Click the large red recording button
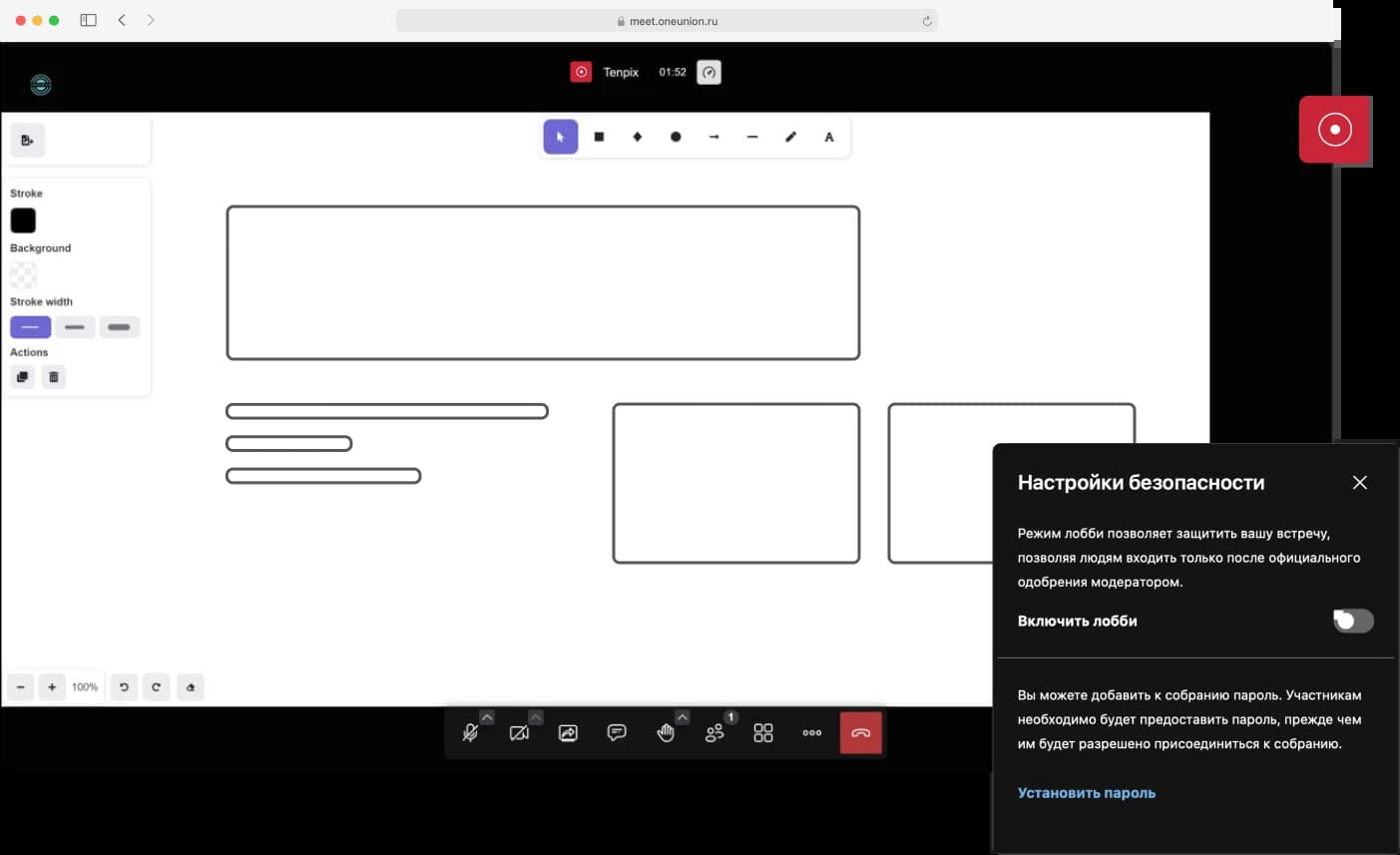This screenshot has height=855, width=1400. point(1335,130)
